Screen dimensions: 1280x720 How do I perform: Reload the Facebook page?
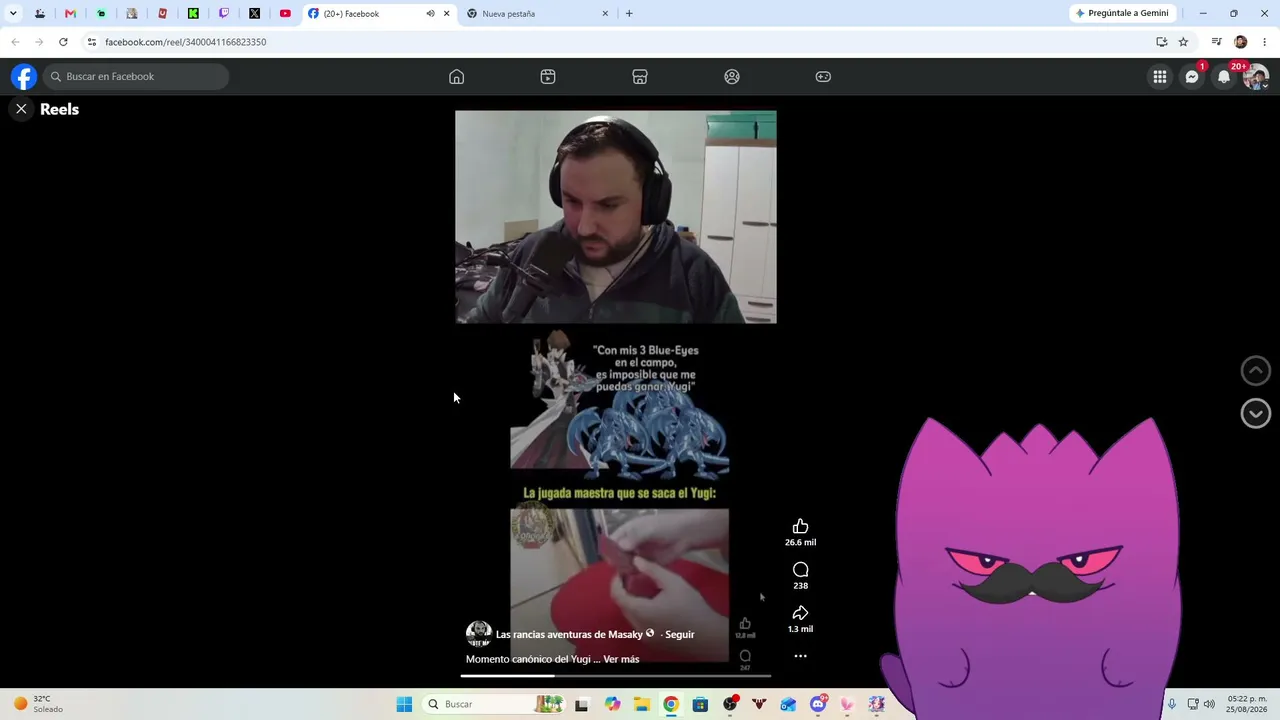(63, 42)
